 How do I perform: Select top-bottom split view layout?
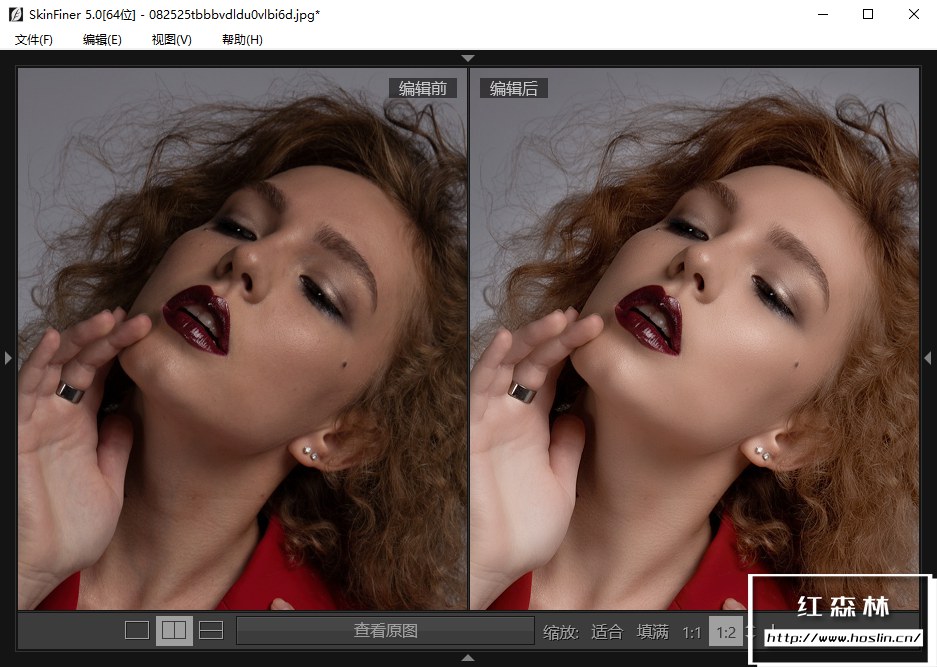pos(211,631)
